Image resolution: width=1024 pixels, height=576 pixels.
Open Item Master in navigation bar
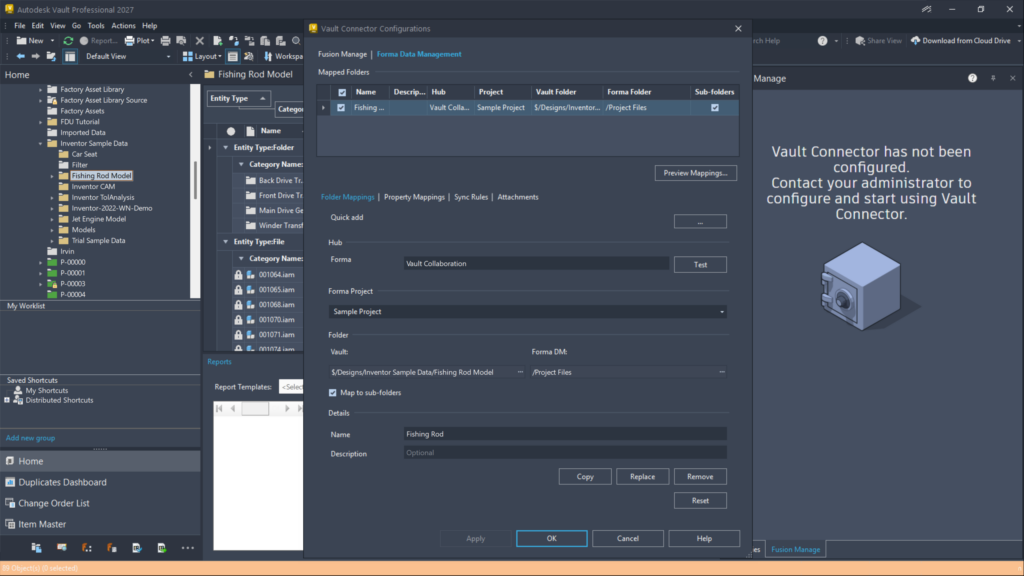(100, 524)
